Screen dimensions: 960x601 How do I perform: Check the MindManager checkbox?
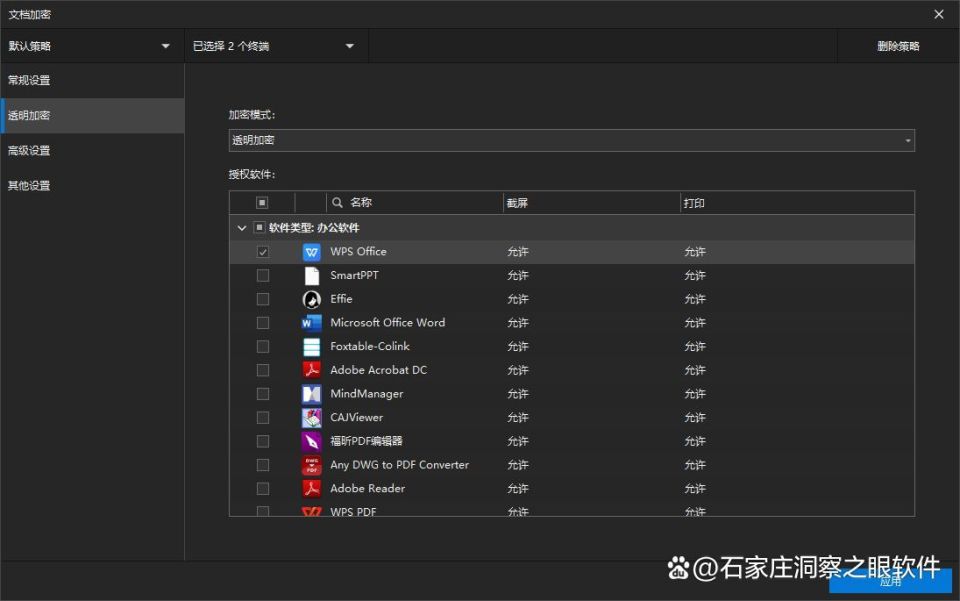263,394
